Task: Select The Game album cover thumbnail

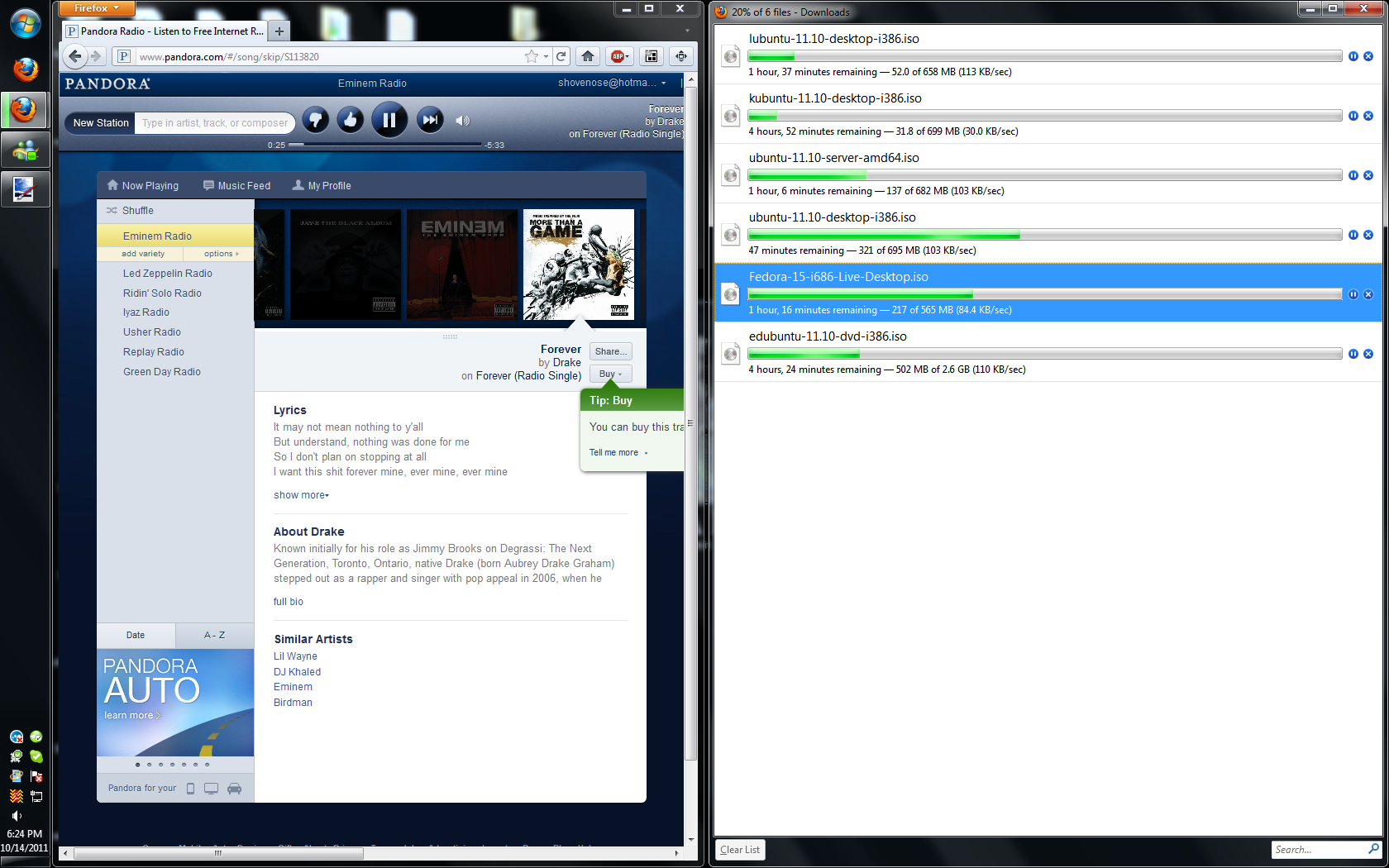Action: coord(579,265)
